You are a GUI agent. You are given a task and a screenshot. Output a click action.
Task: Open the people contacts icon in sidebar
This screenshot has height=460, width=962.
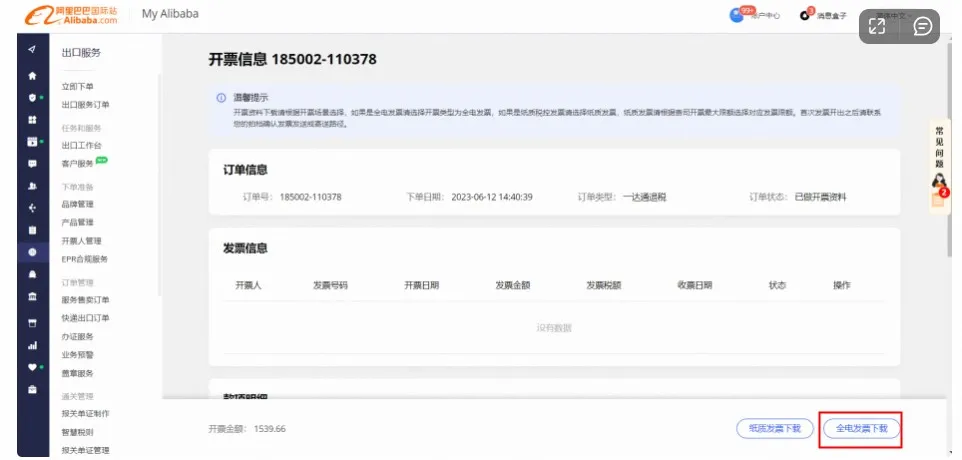coord(33,186)
